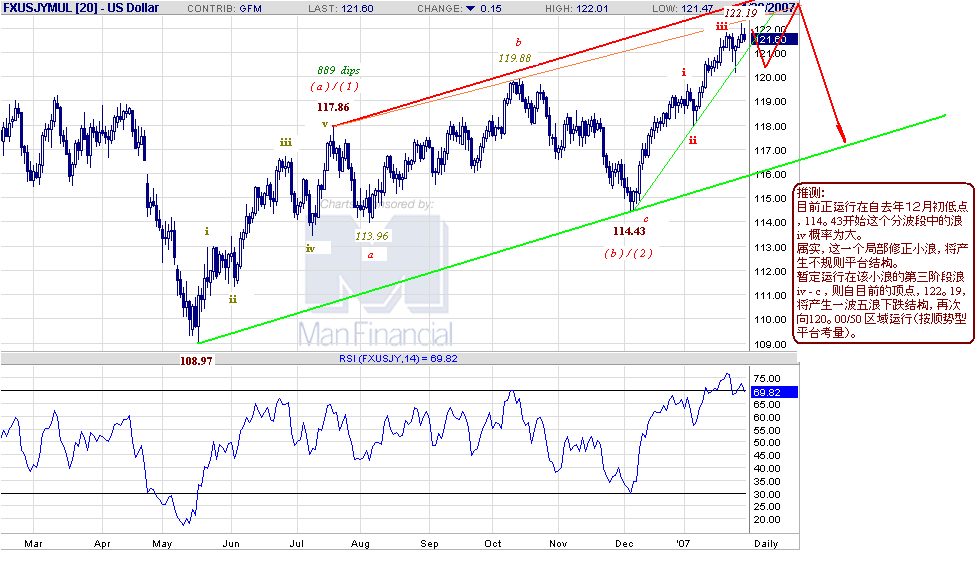Click the RSI (FXUSJY,14) = 69.82 indicator title
Viewport: 977px width, 570px height.
(398, 359)
